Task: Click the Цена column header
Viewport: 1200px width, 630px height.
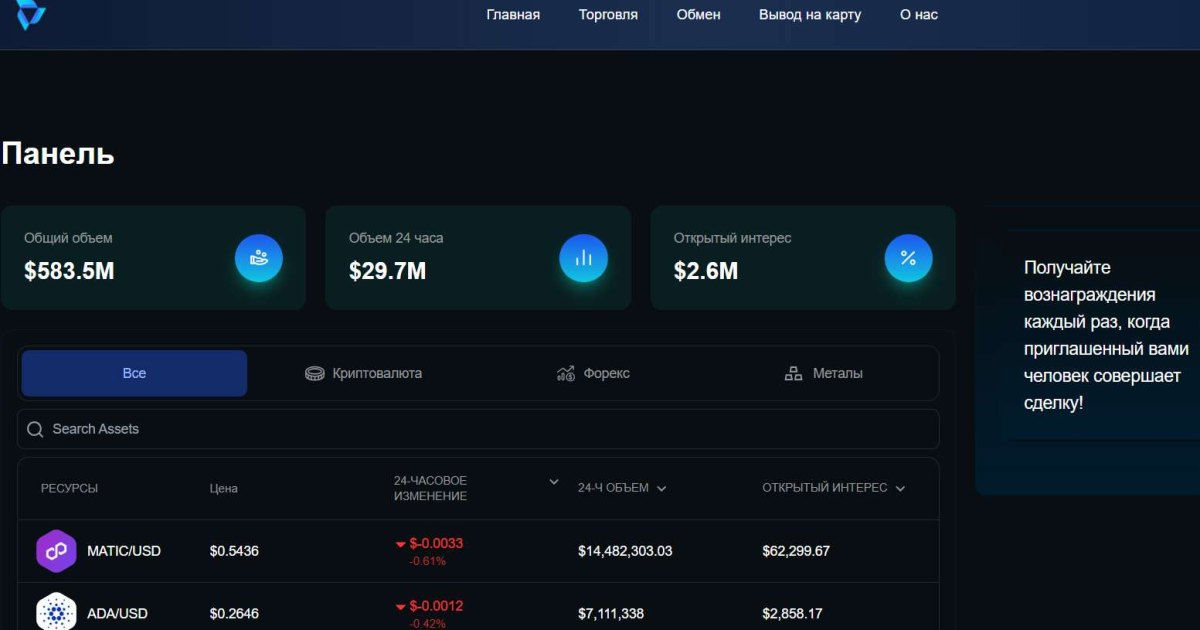Action: pyautogui.click(x=224, y=489)
